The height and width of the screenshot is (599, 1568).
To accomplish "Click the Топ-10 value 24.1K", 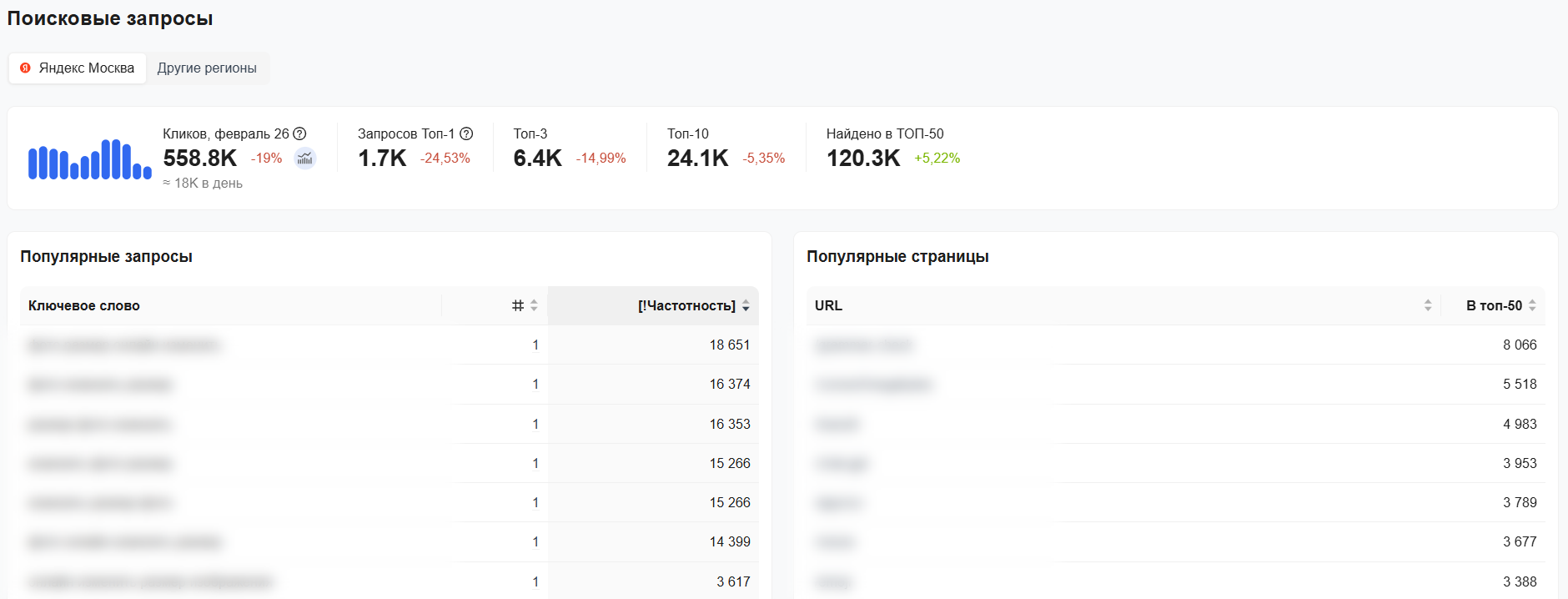I will pos(697,159).
